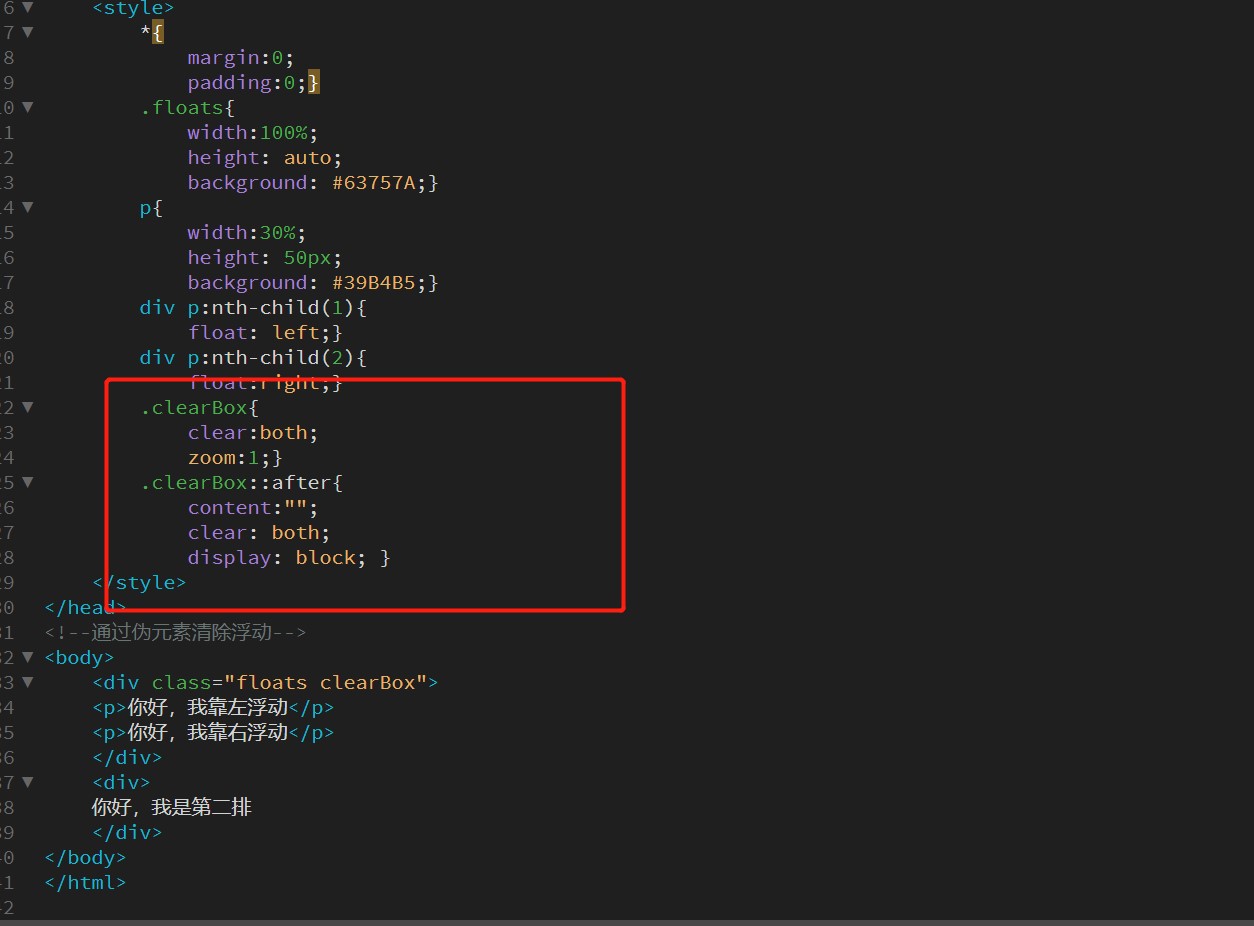Click the content:"" declaration
The width and height of the screenshot is (1254, 926).
pos(250,507)
